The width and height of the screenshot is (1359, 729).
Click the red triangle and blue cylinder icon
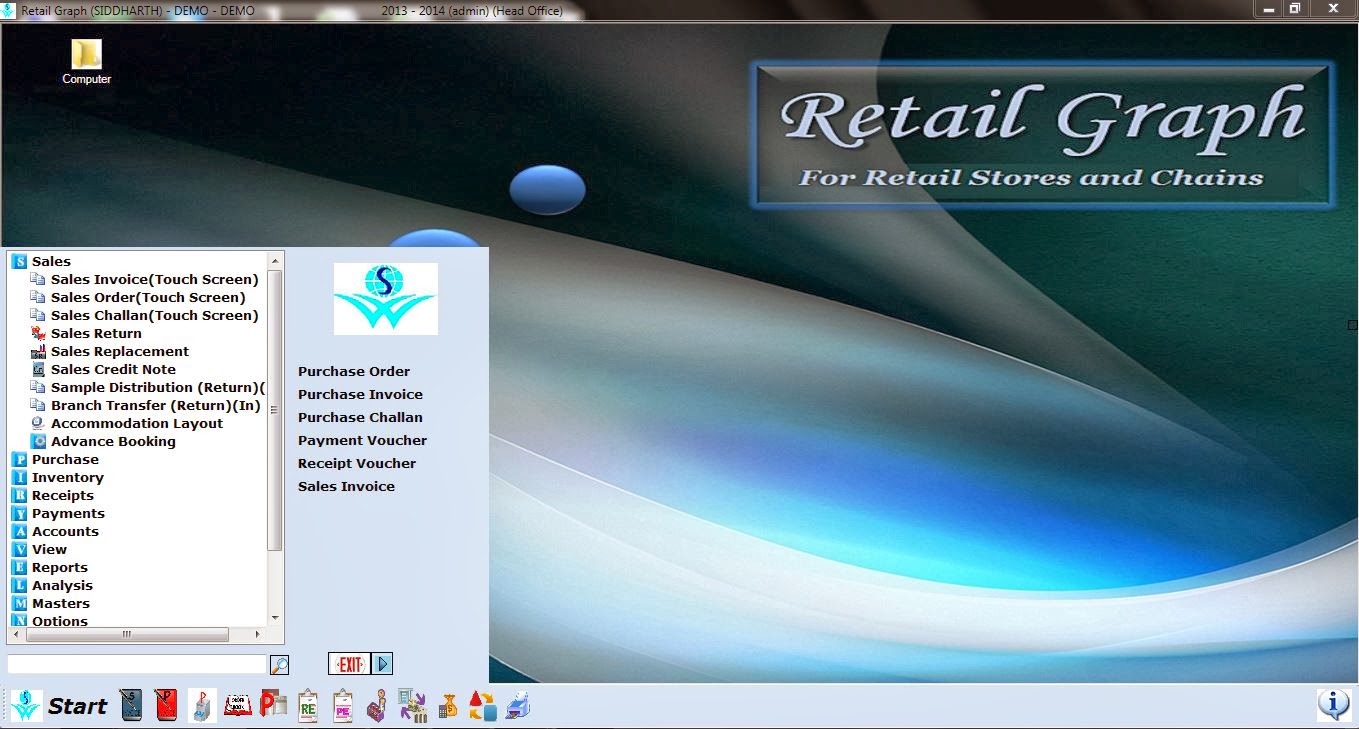point(482,706)
